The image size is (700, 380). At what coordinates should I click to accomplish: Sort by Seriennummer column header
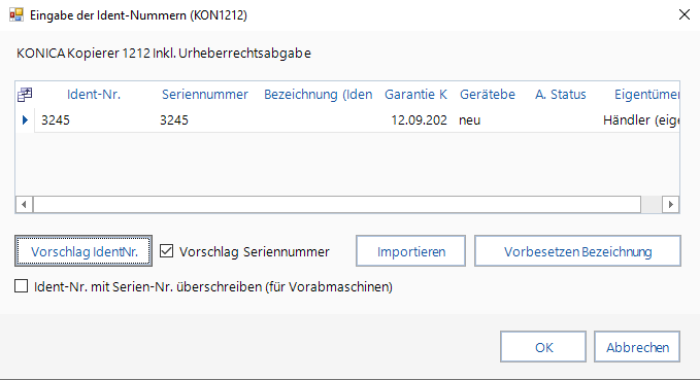(205, 94)
